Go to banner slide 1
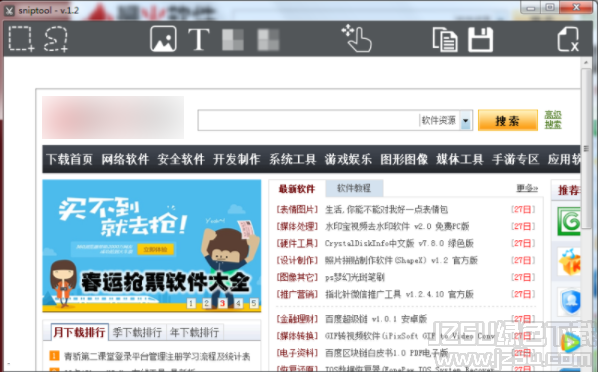This screenshot has width=598, height=372. click(x=191, y=303)
